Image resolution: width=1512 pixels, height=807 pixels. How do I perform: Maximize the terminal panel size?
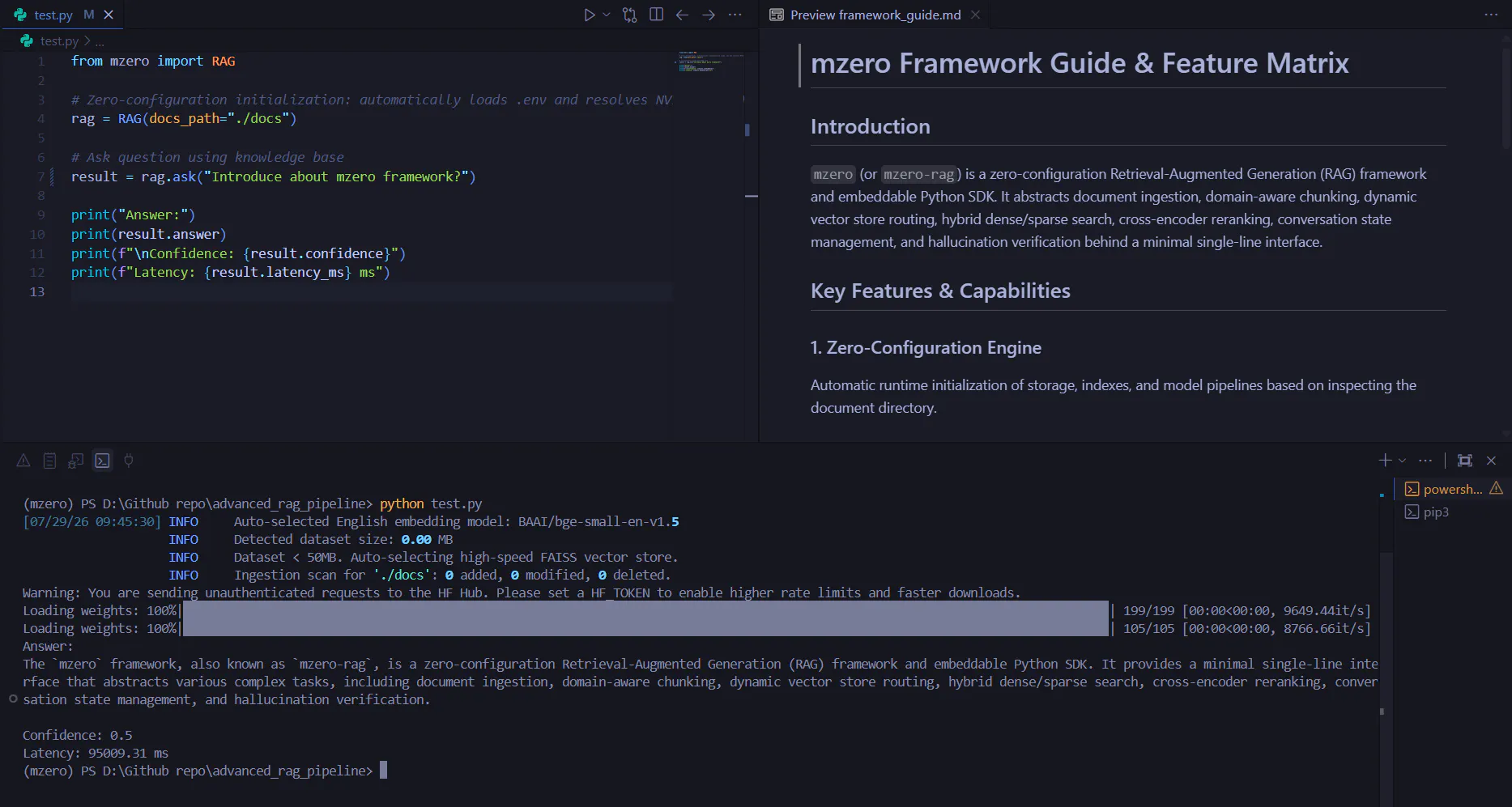coord(1464,461)
